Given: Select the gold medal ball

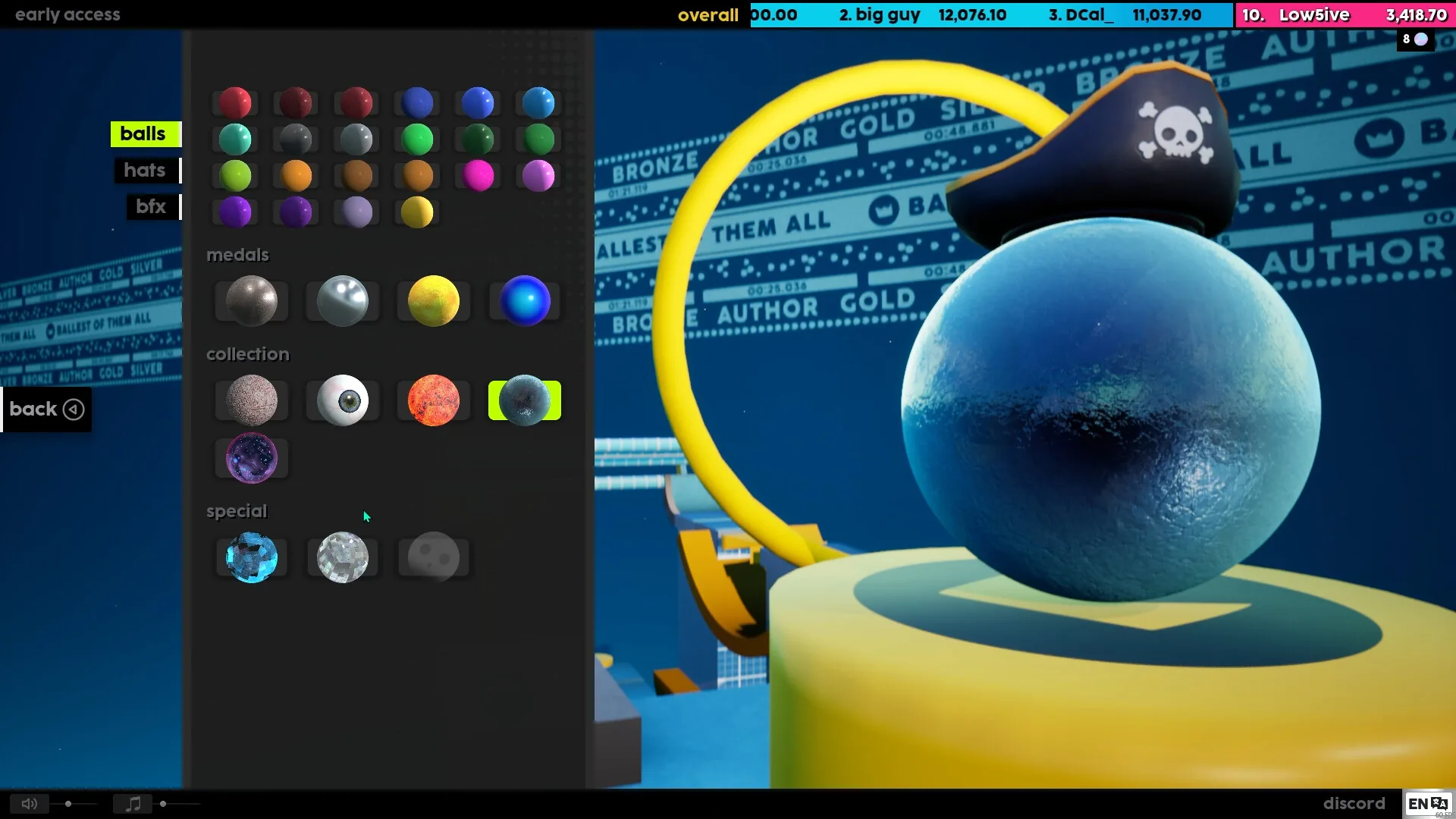Looking at the screenshot, I should click(434, 301).
